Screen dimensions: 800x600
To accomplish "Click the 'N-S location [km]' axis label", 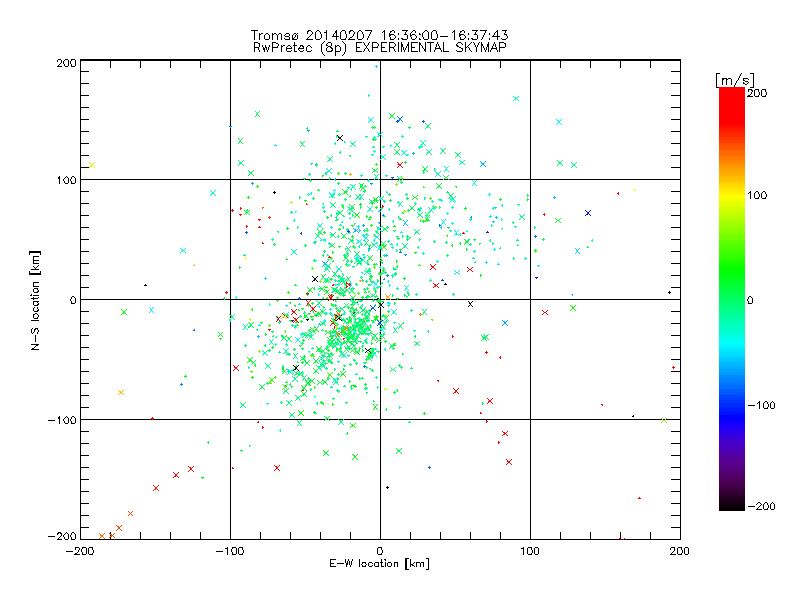I will pyautogui.click(x=35, y=300).
